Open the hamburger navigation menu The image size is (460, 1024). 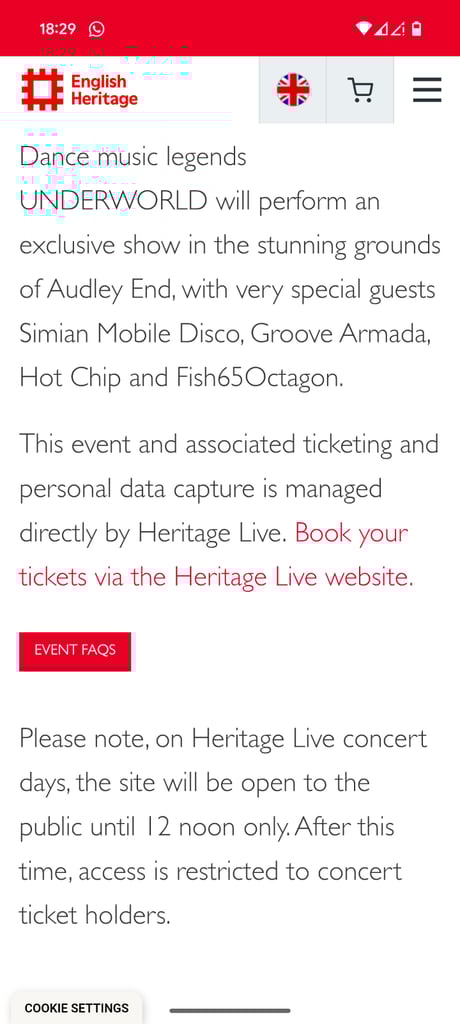(x=427, y=90)
